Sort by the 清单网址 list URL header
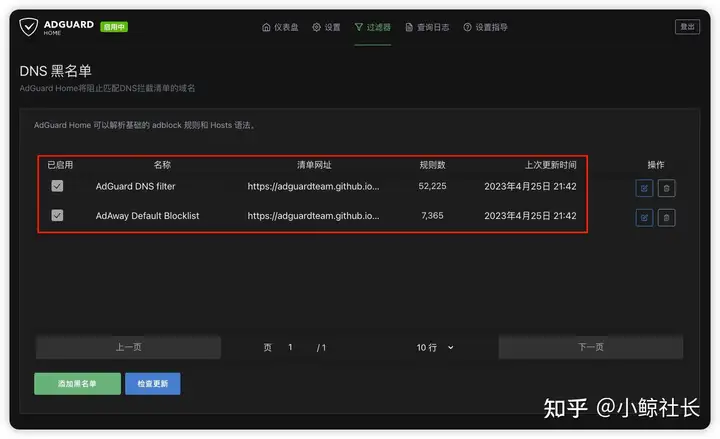720x439 pixels. pyautogui.click(x=314, y=165)
